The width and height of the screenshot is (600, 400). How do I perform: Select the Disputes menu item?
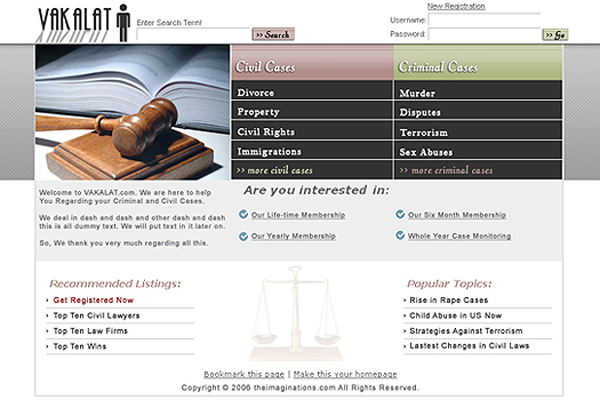tap(478, 111)
